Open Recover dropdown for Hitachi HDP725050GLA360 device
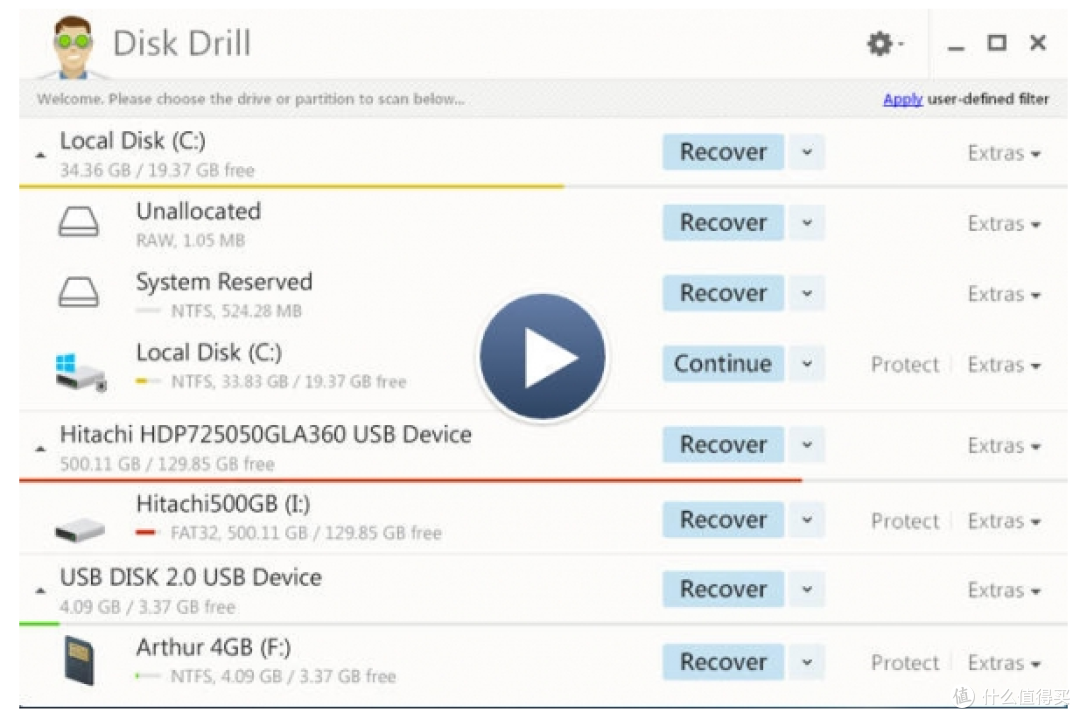The width and height of the screenshot is (1080, 719). click(x=807, y=445)
